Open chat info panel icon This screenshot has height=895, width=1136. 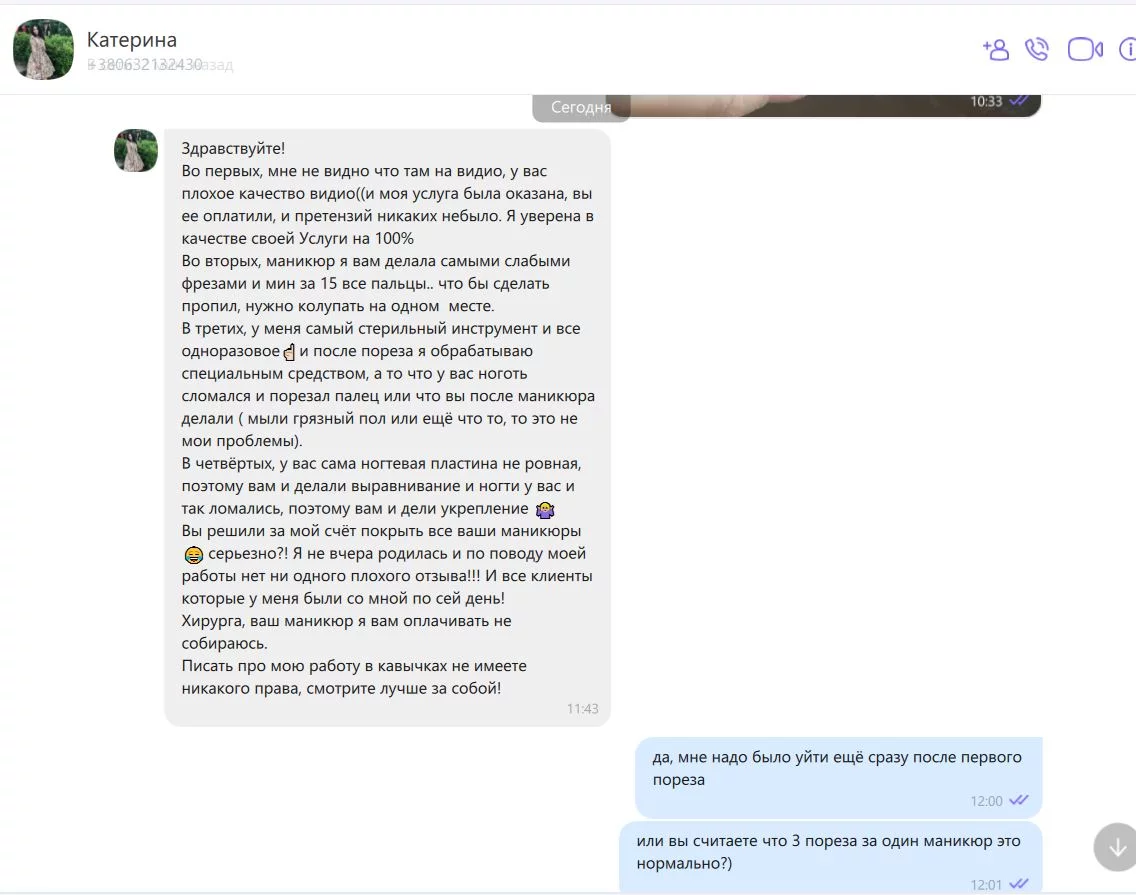[x=1128, y=49]
